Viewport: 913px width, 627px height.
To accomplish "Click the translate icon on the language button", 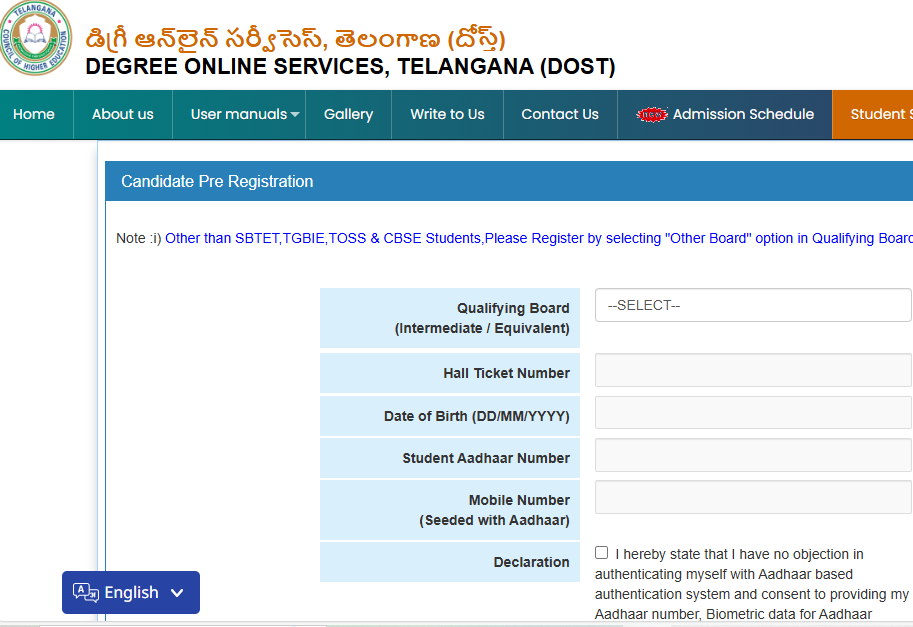I will coord(86,593).
